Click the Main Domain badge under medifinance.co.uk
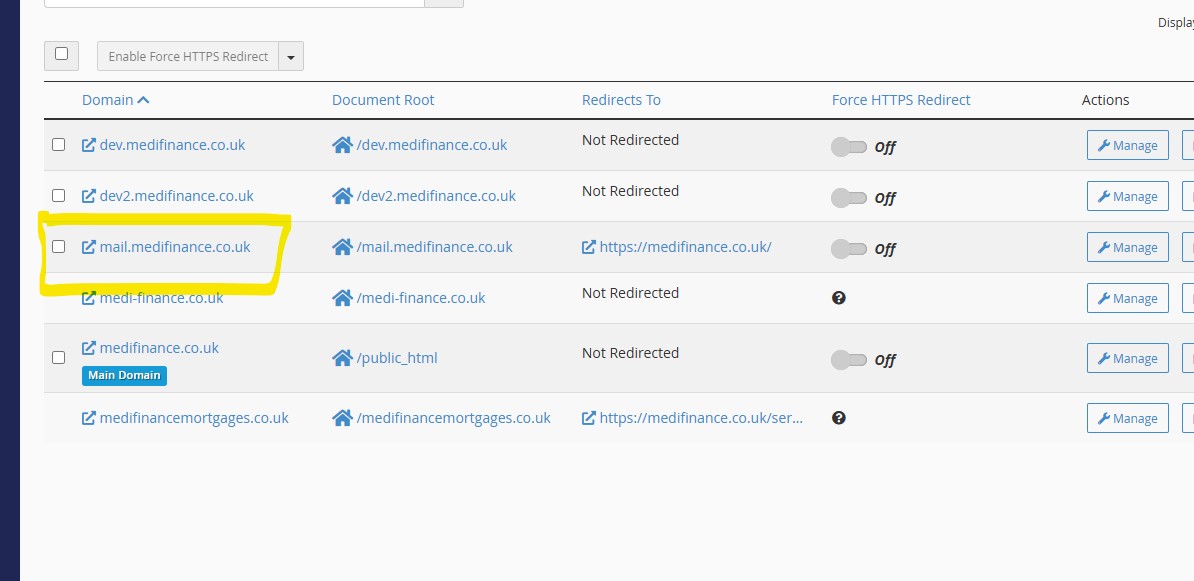Viewport: 1194px width, 581px height. coord(124,375)
